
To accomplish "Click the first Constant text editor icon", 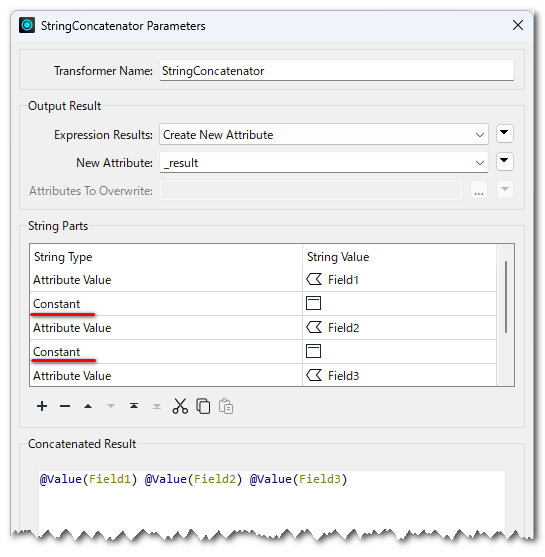I will coord(313,303).
